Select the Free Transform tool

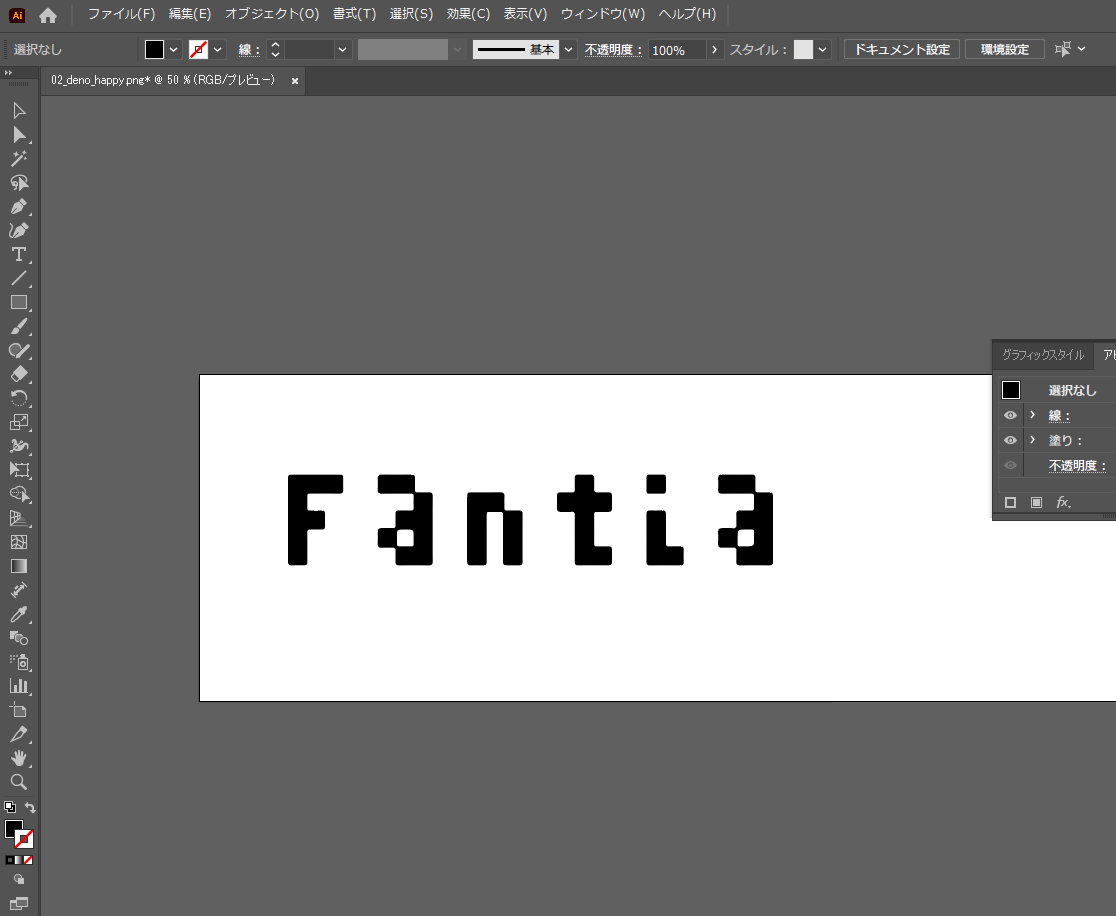pos(19,470)
